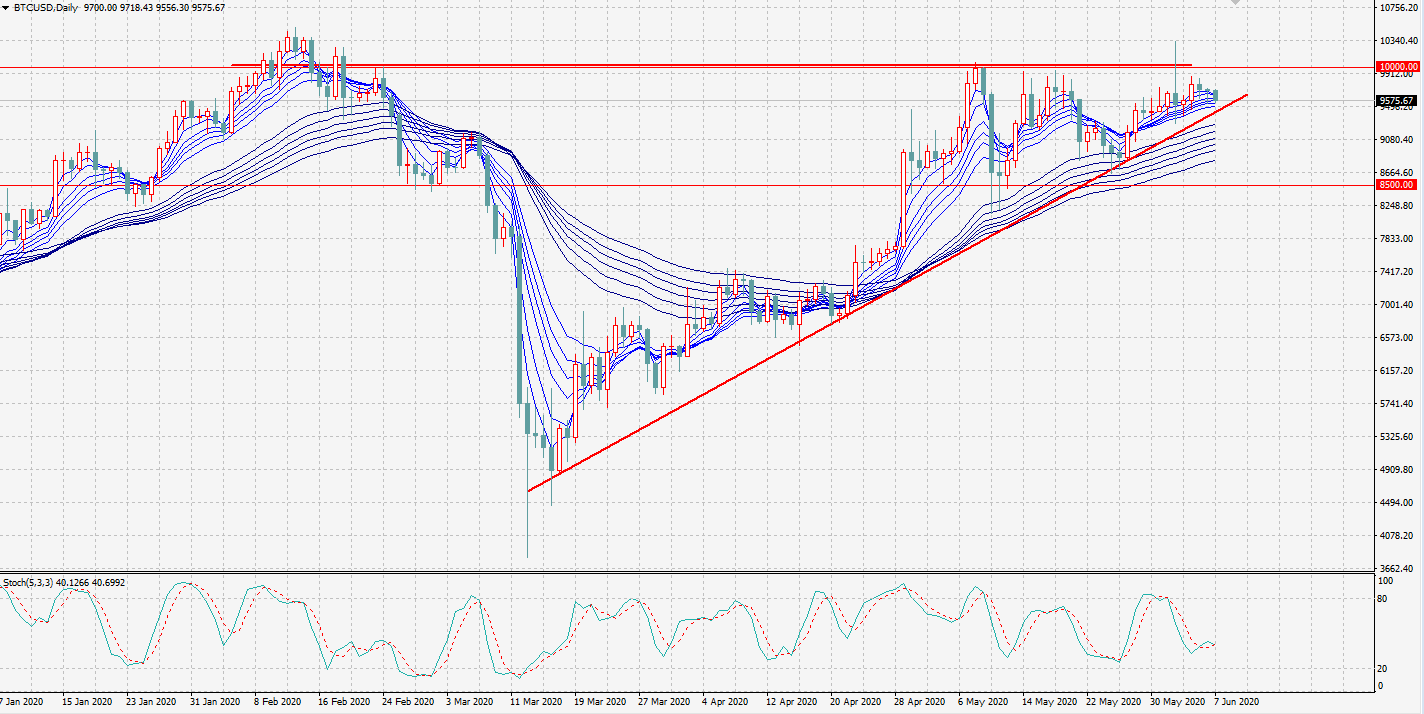Click the 7 Jun 2020 date label
Image resolution: width=1424 pixels, height=714 pixels.
click(x=1236, y=702)
